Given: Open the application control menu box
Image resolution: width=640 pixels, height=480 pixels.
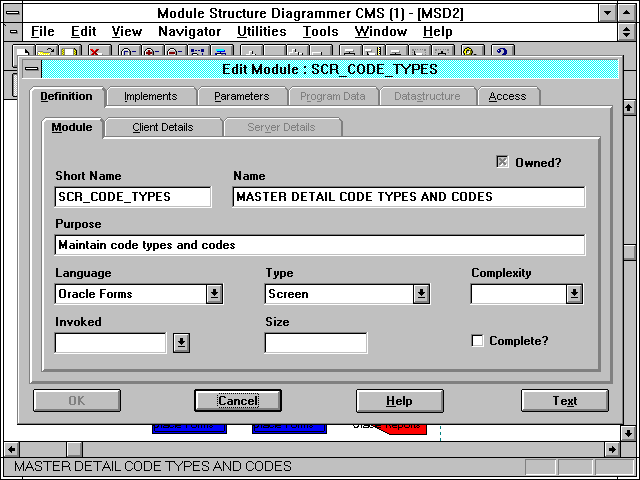Looking at the screenshot, I should [x=10, y=13].
